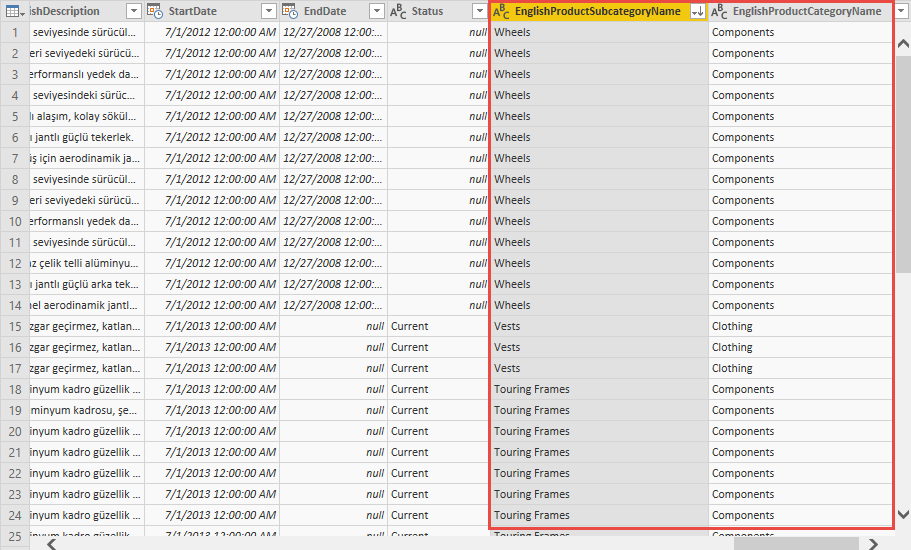The height and width of the screenshot is (550, 911).
Task: Expand the Description column filter dropdown
Action: coord(134,11)
